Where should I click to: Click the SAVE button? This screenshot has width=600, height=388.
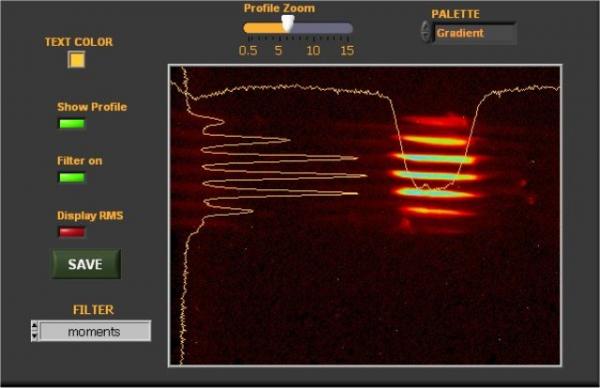tap(86, 264)
